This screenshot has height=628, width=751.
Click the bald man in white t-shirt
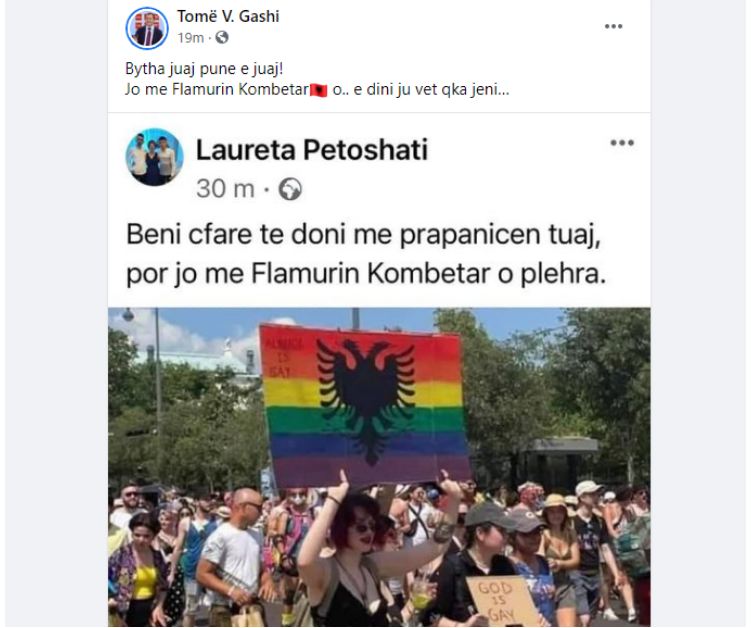click(231, 556)
